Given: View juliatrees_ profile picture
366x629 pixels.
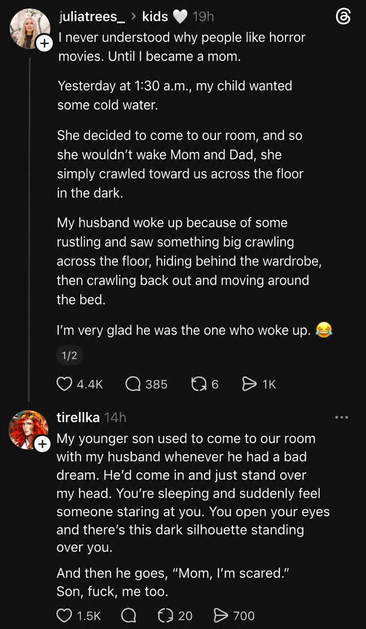Looking at the screenshot, I should pos(30,28).
